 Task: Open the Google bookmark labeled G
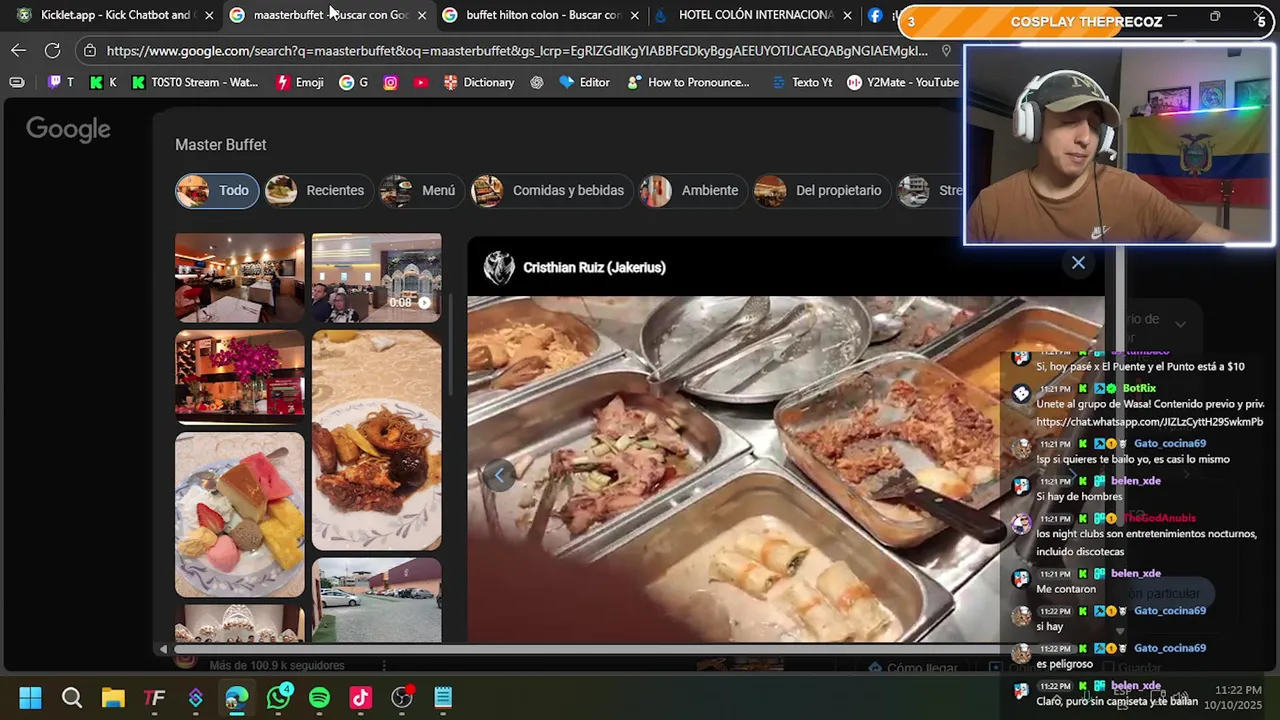[x=354, y=82]
